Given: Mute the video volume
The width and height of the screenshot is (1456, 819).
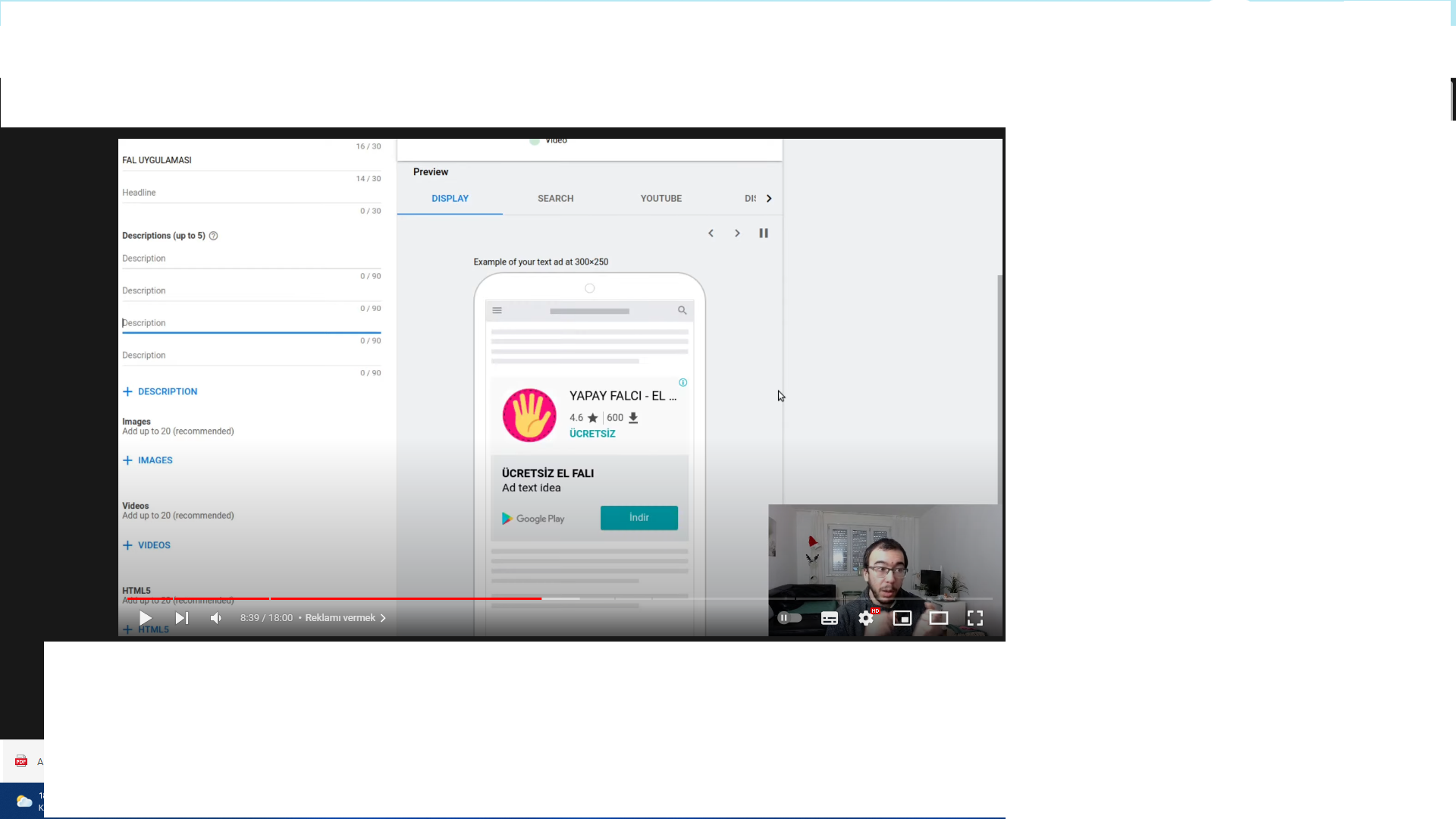Looking at the screenshot, I should pyautogui.click(x=216, y=618).
